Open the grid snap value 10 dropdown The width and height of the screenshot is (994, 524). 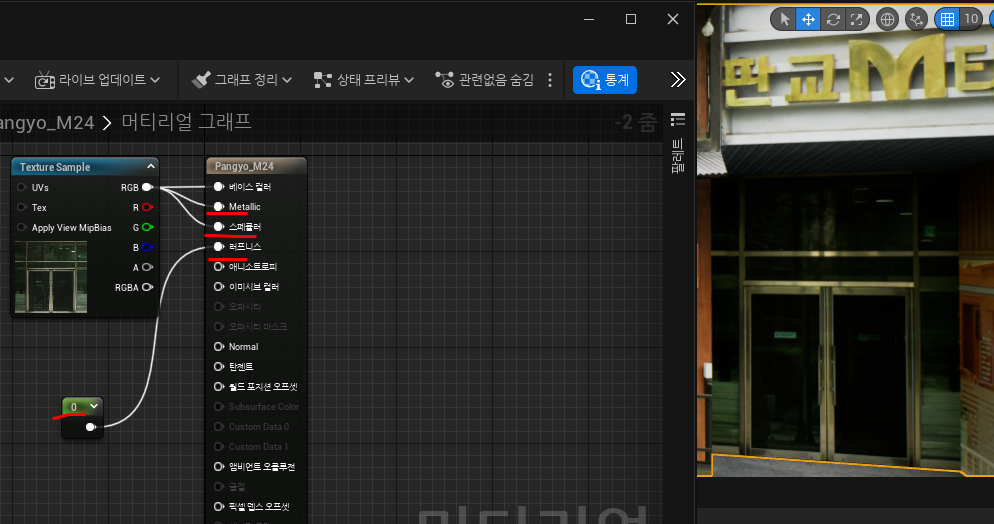point(971,19)
